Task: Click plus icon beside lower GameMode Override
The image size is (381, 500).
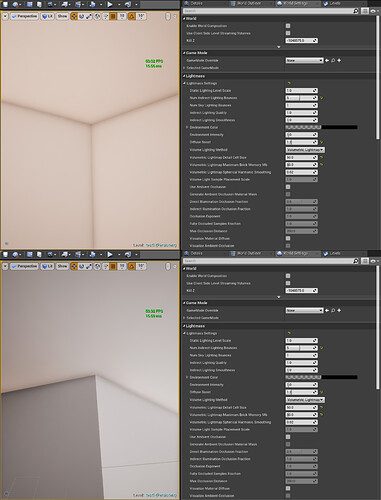Action: coord(339,310)
